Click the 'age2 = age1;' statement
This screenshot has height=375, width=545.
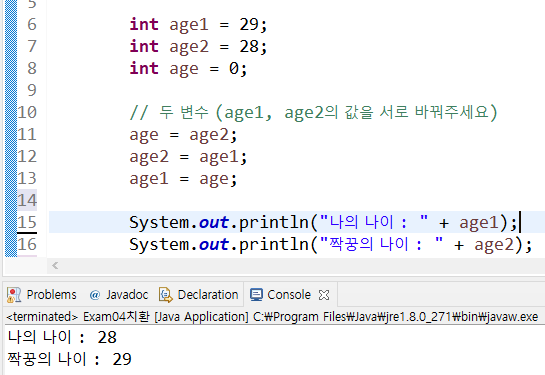pyautogui.click(x=188, y=157)
